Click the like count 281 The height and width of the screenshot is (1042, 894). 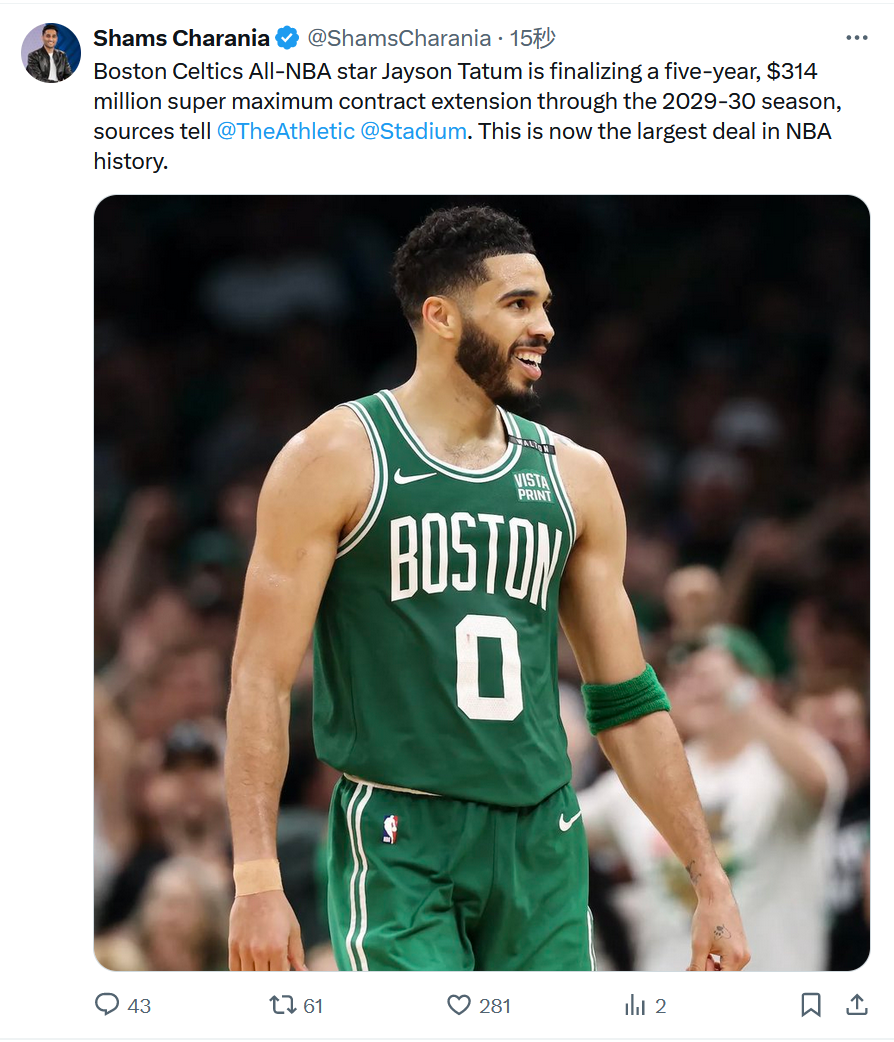click(x=495, y=1005)
